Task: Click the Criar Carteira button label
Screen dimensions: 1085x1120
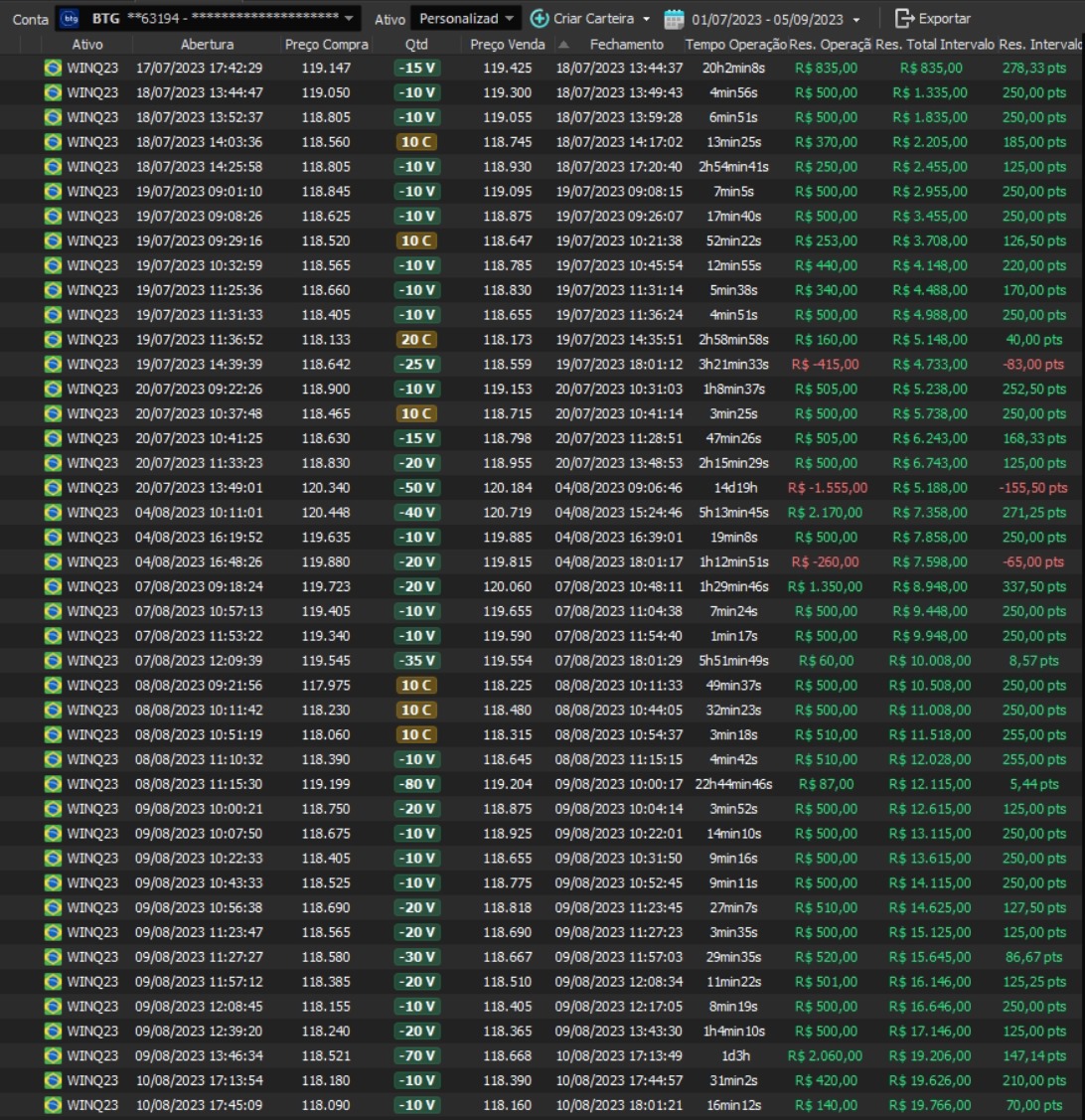Action: (594, 18)
